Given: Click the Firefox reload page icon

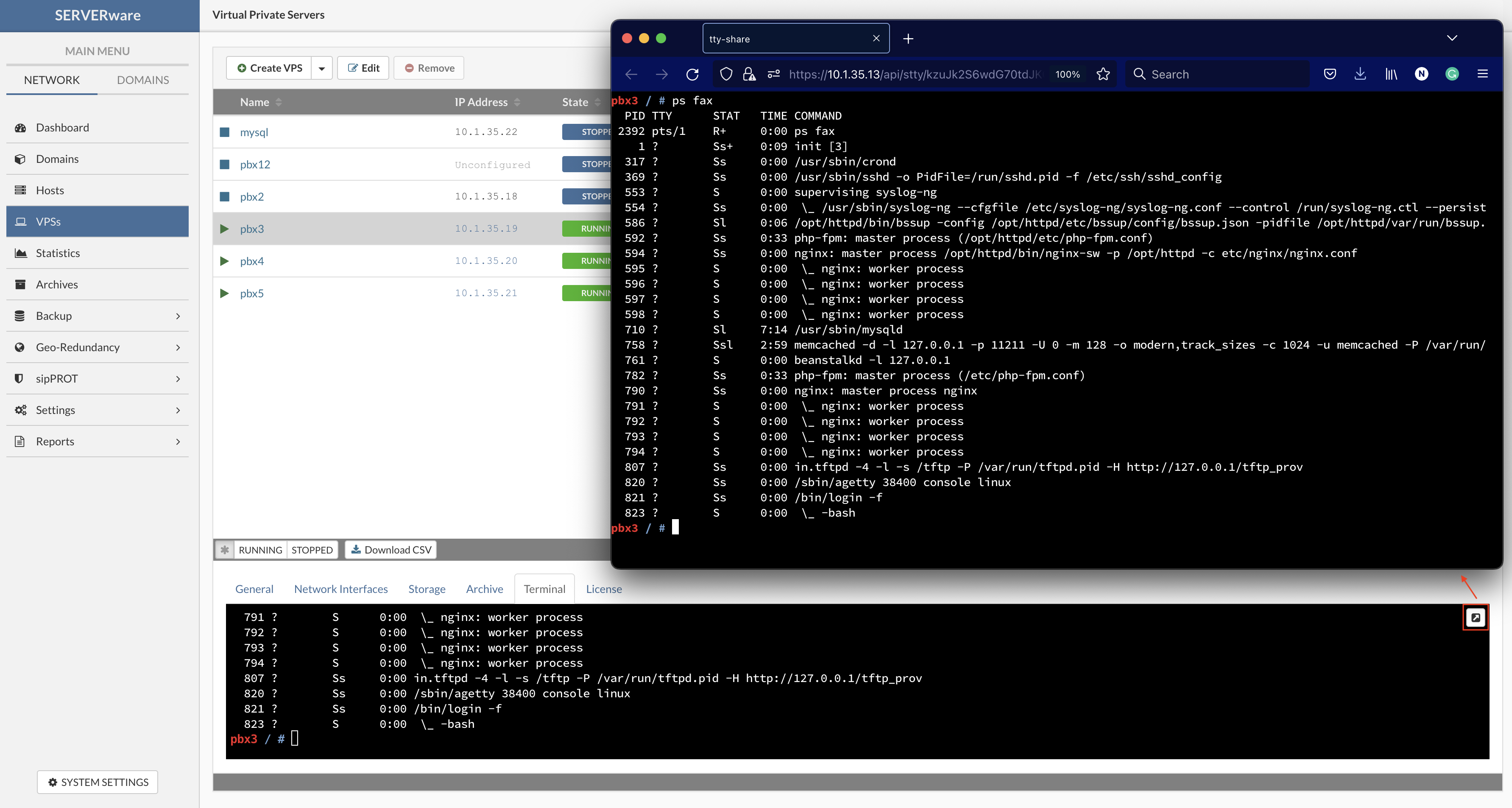Looking at the screenshot, I should click(x=692, y=74).
